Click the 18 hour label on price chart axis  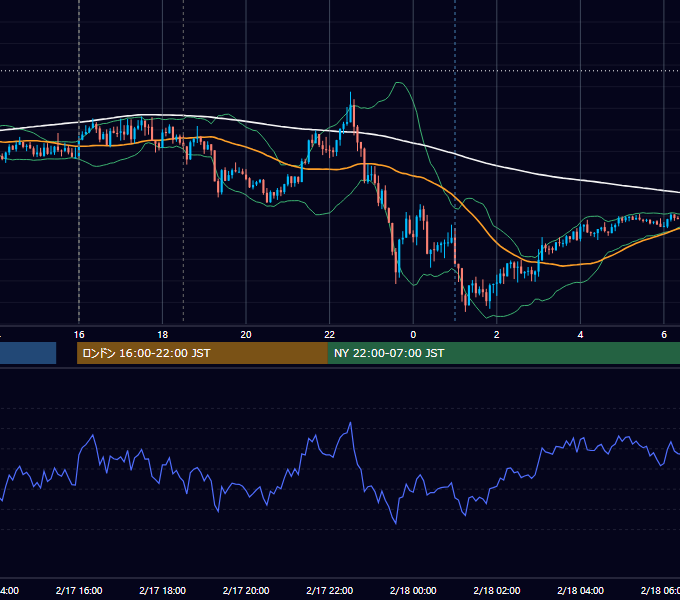[x=162, y=335]
